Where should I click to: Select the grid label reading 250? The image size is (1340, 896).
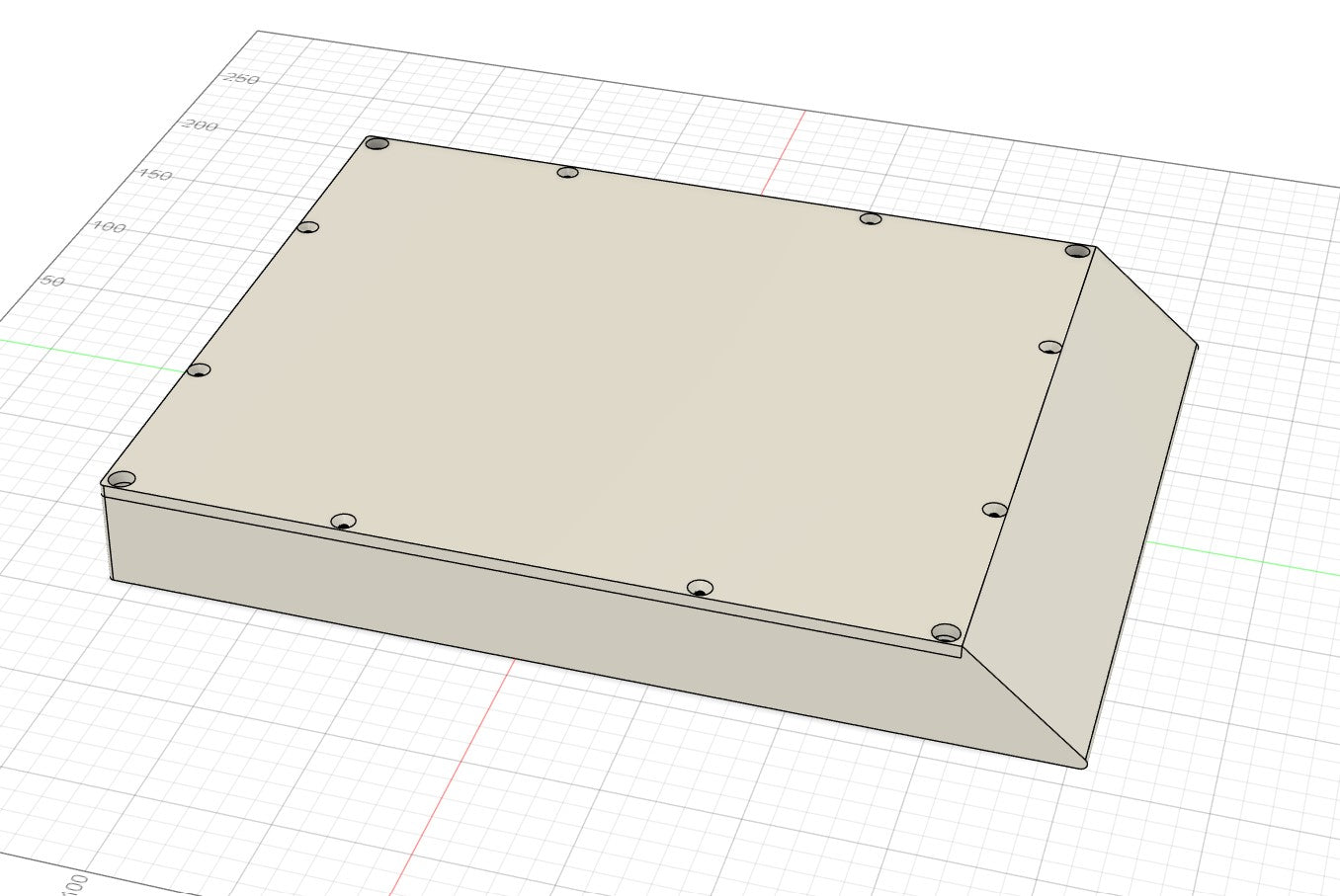click(241, 75)
